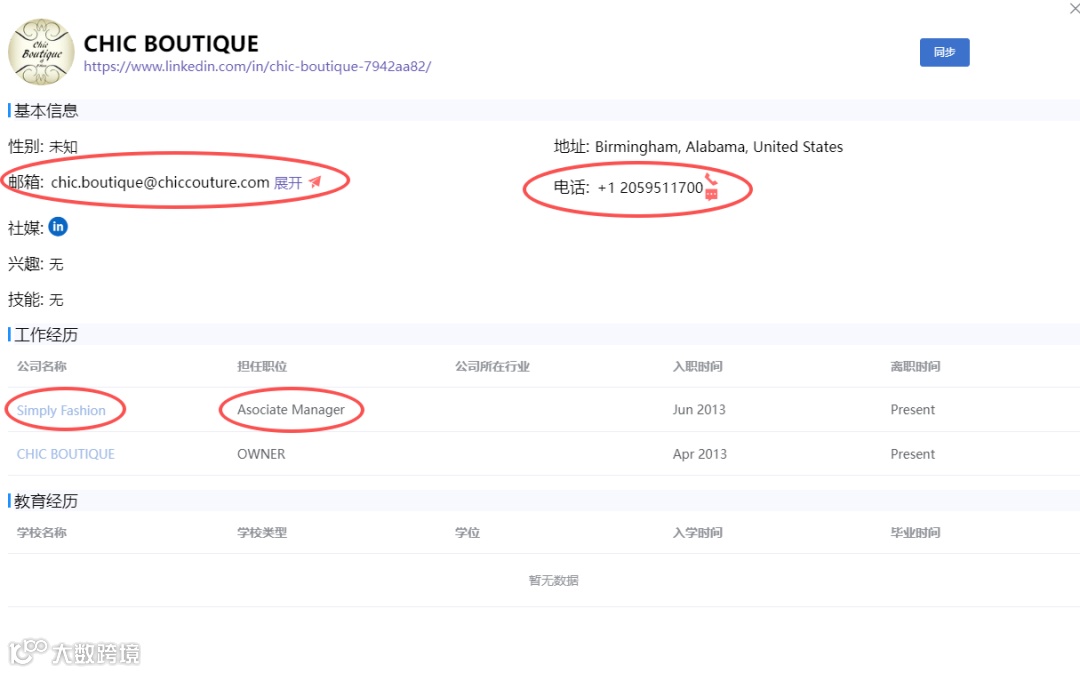Click the 入职时间 column header
The height and width of the screenshot is (673, 1080).
697,366
